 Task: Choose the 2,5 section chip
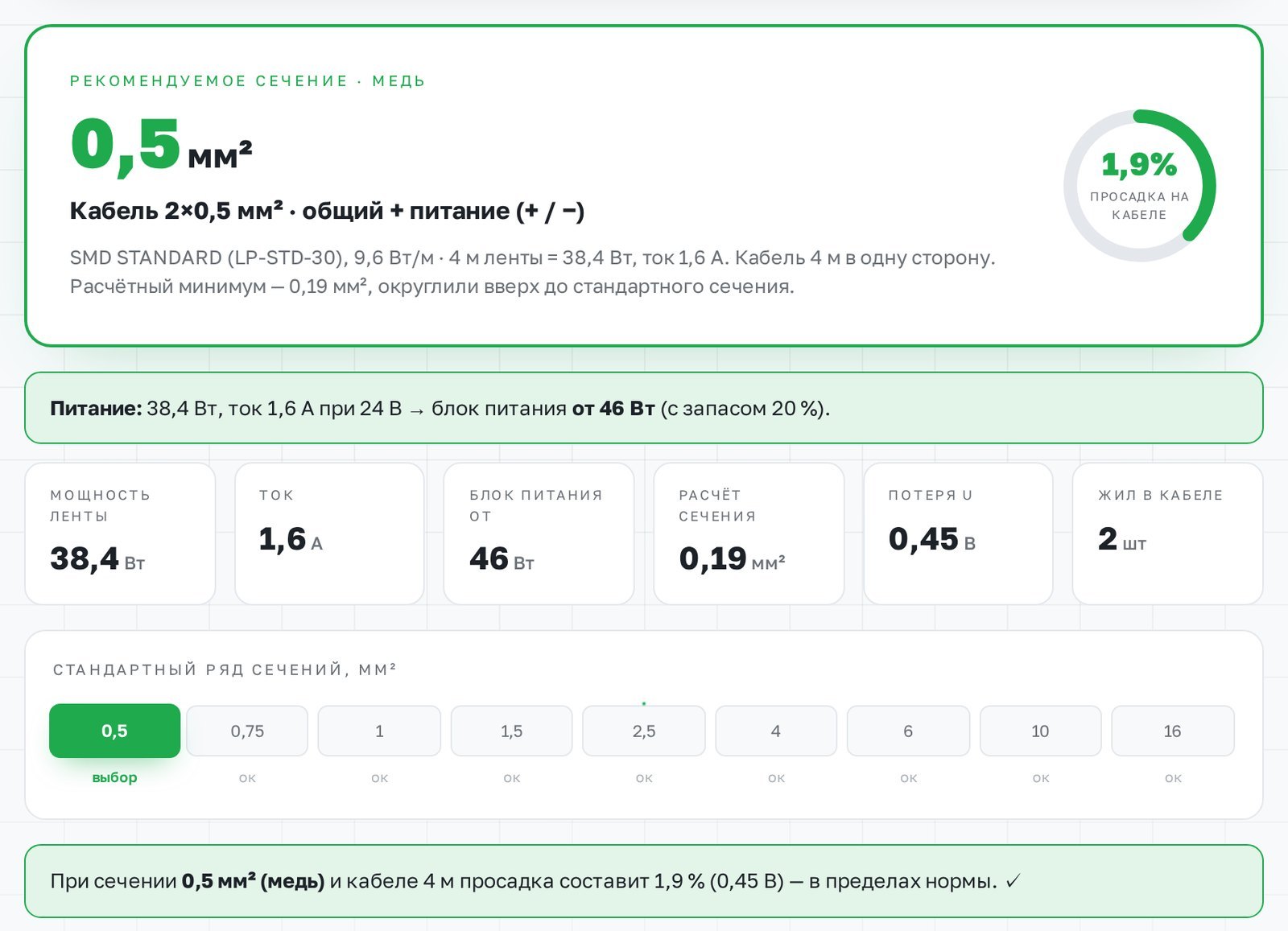pos(644,731)
